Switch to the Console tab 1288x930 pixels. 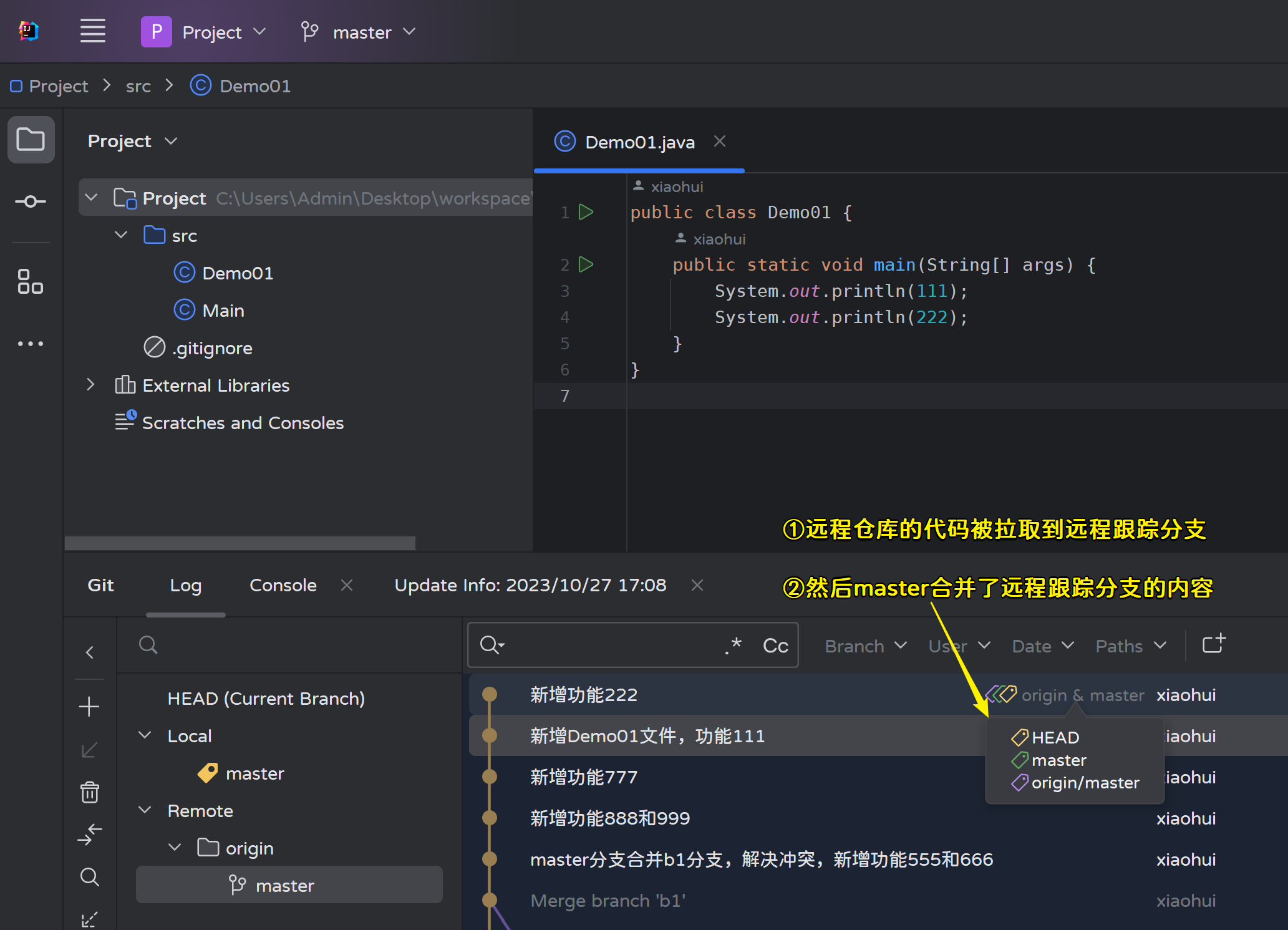pos(283,585)
